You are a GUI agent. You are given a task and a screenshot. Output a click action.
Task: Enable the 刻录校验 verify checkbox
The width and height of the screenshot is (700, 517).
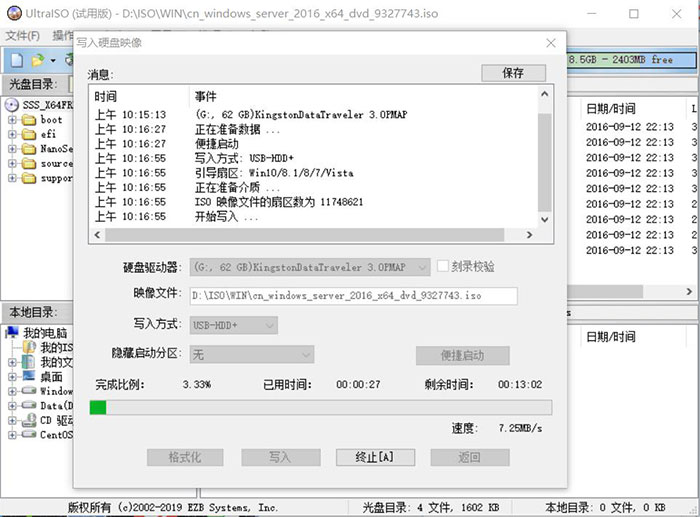[x=442, y=266]
